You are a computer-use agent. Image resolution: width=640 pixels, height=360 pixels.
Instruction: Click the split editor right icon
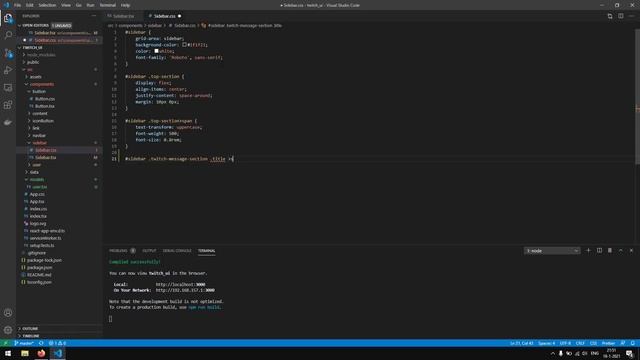(620, 16)
